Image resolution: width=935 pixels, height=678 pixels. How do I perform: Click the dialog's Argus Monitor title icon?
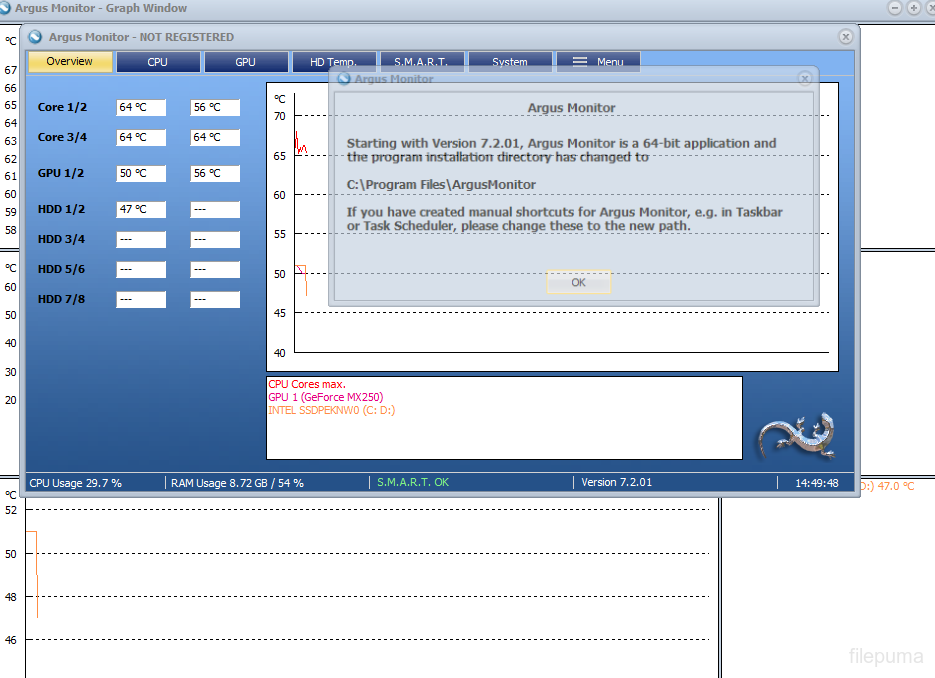[x=344, y=79]
